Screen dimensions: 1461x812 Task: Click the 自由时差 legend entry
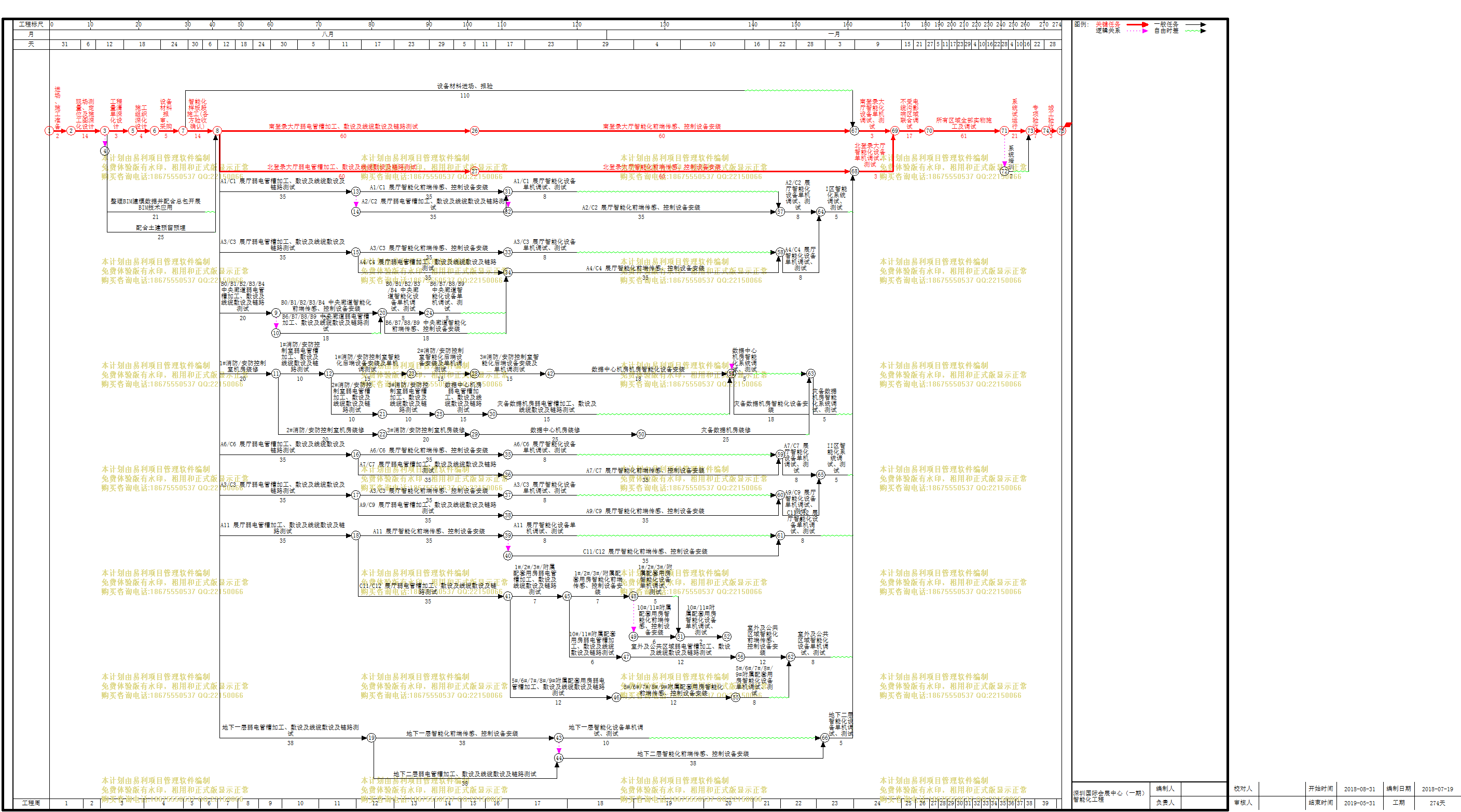tap(1166, 31)
